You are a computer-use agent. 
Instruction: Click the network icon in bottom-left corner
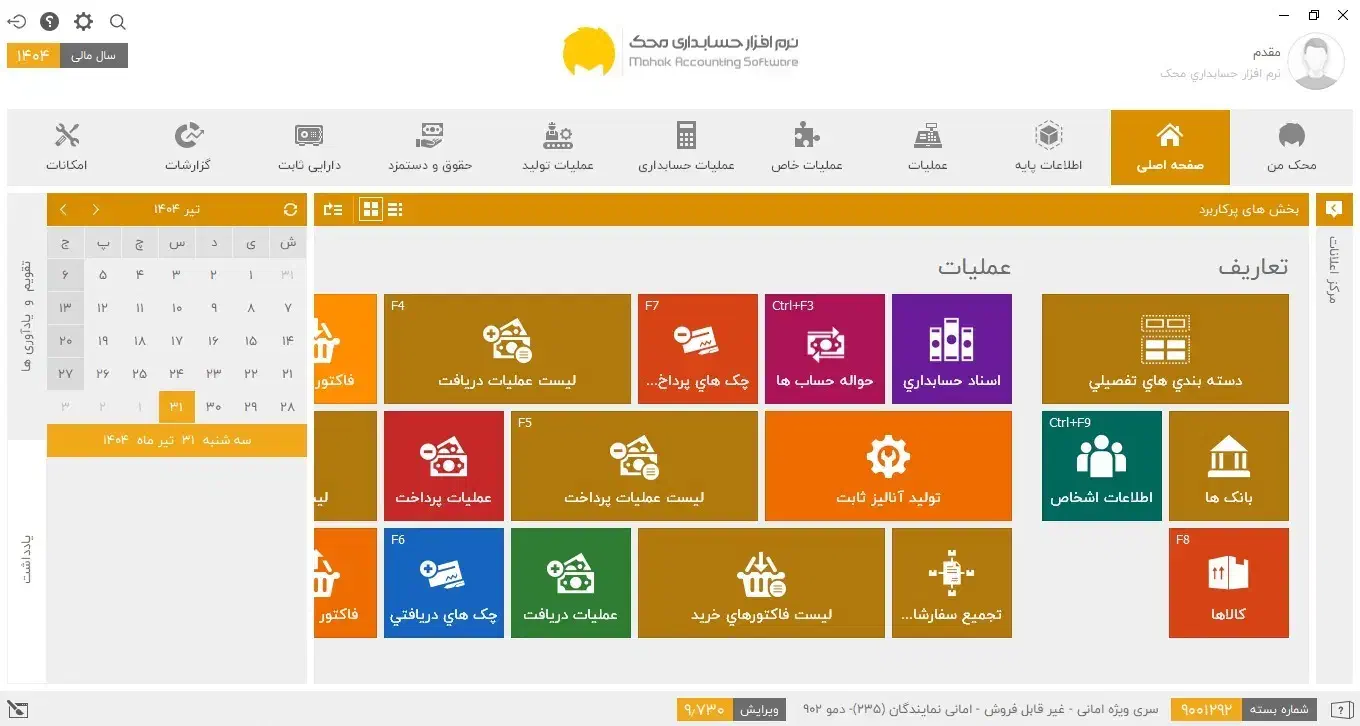coord(16,711)
